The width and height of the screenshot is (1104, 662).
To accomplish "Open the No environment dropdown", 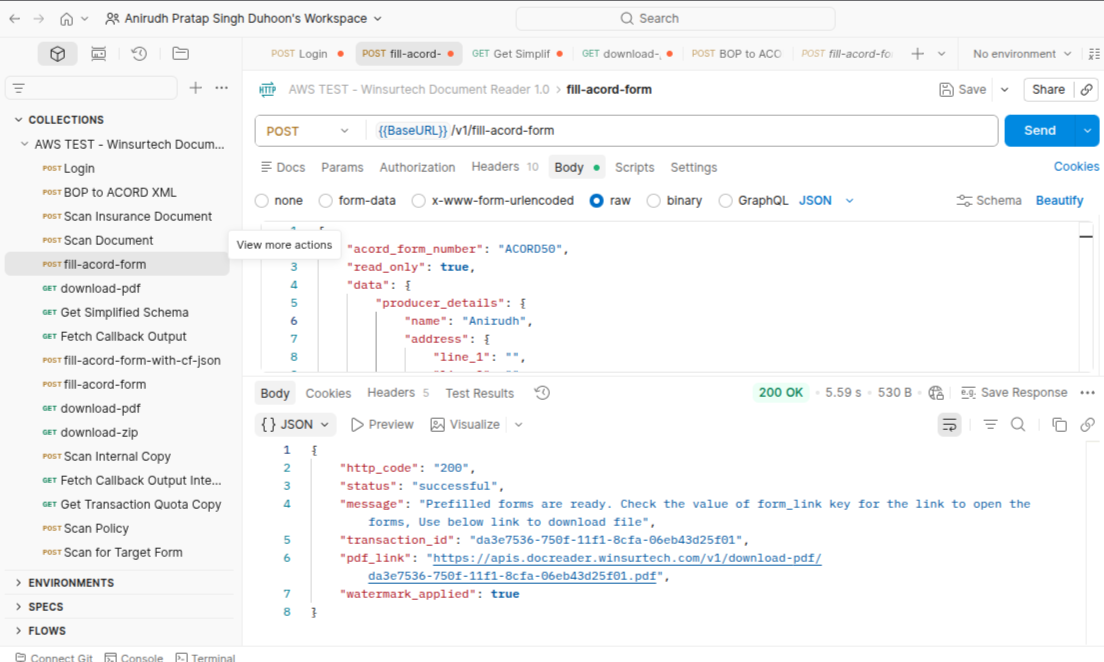I will [x=1022, y=54].
